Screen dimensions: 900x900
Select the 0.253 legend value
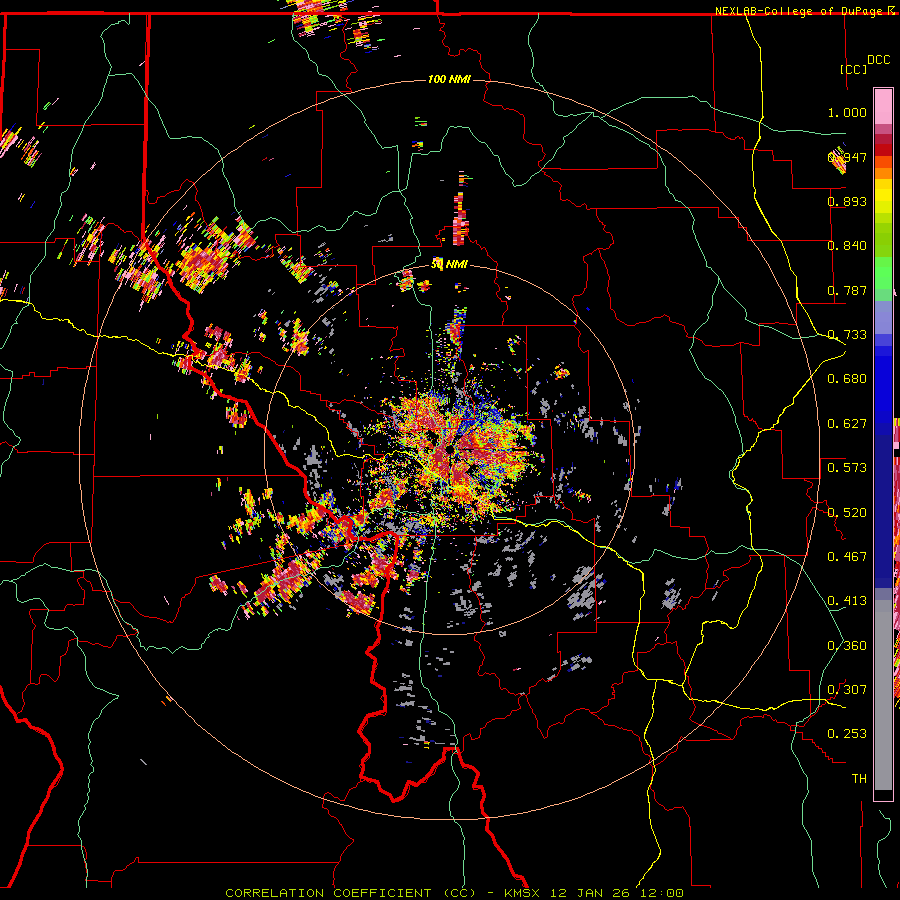point(847,734)
